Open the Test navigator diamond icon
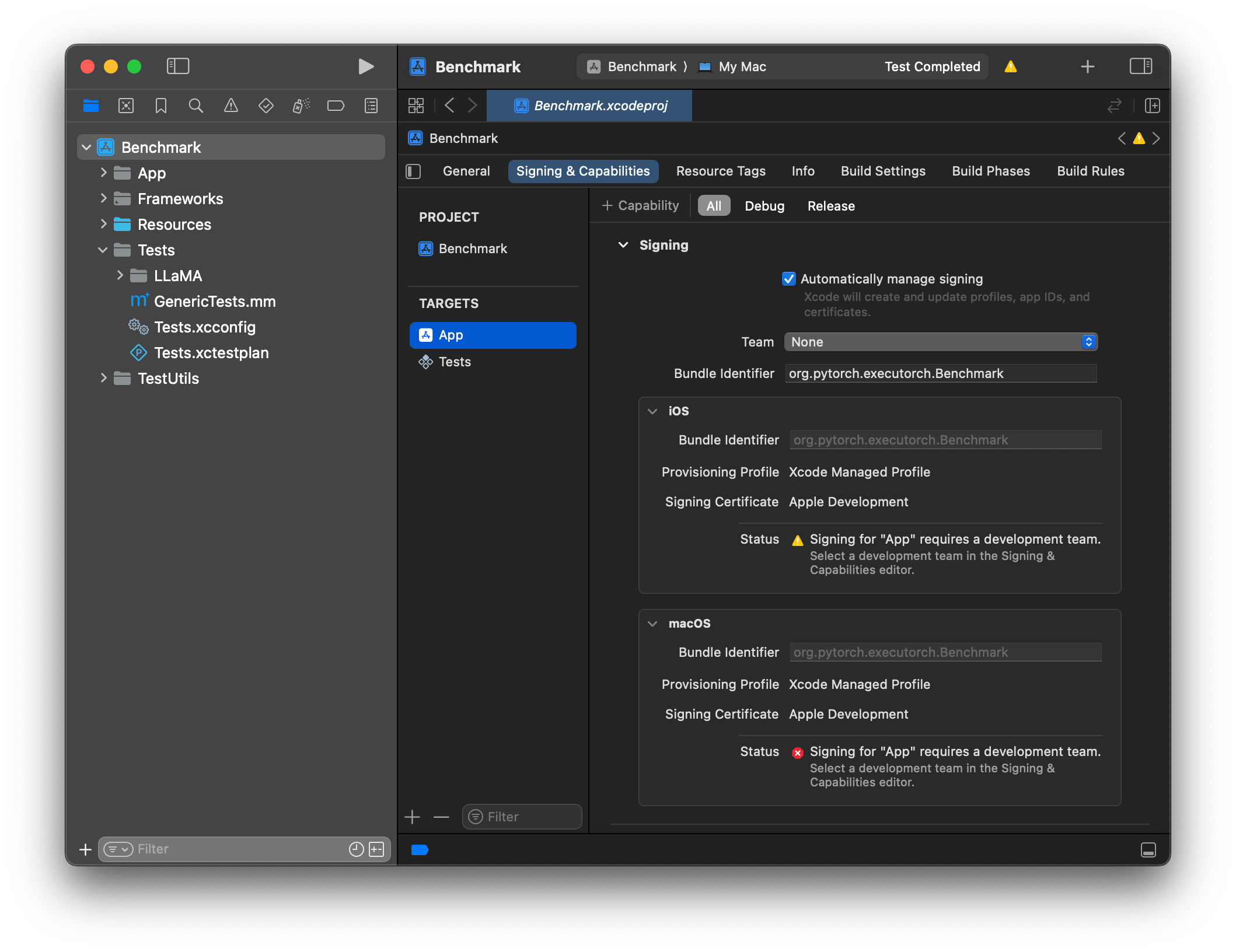 pyautogui.click(x=266, y=106)
